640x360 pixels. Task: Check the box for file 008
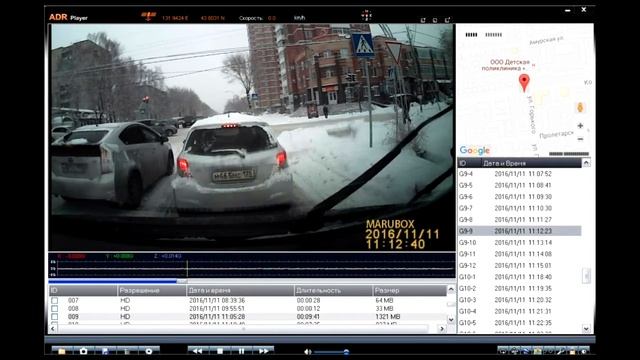tap(55, 309)
